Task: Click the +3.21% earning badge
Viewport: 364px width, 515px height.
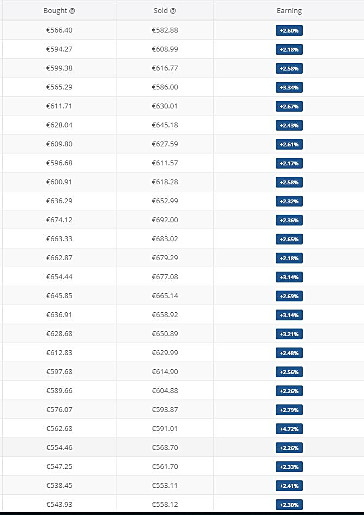Action: click(x=289, y=334)
